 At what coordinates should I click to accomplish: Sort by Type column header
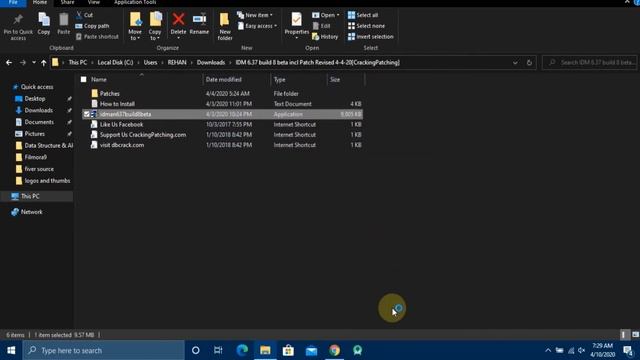coord(280,79)
